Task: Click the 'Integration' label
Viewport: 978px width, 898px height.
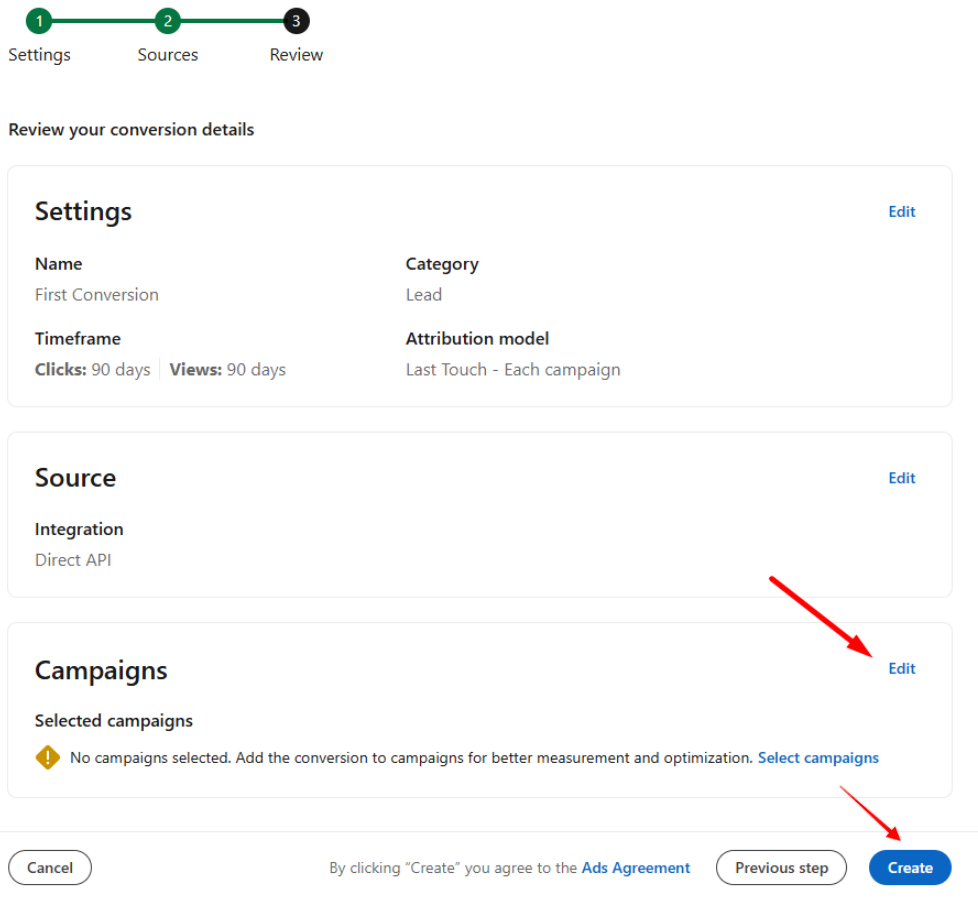Action: [x=79, y=529]
